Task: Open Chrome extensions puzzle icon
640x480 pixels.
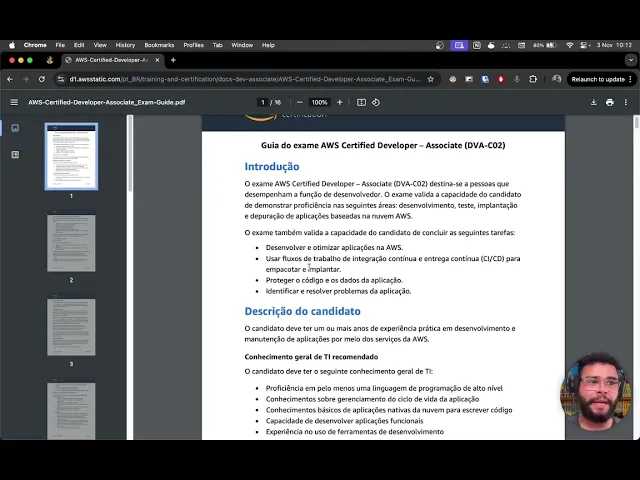Action: point(533,79)
